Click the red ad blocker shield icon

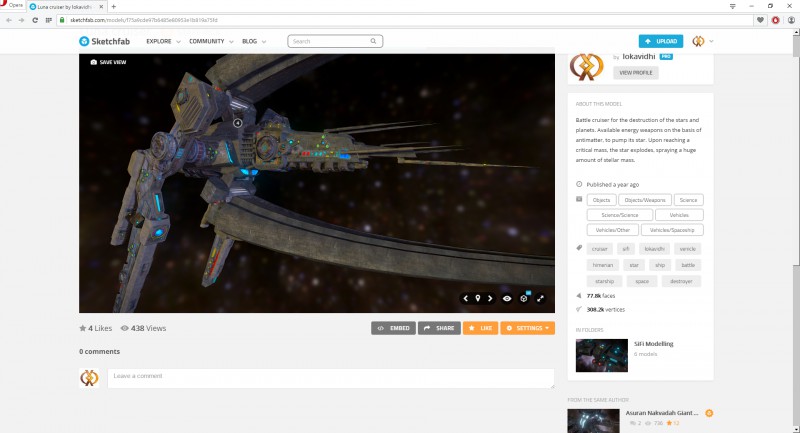click(776, 20)
